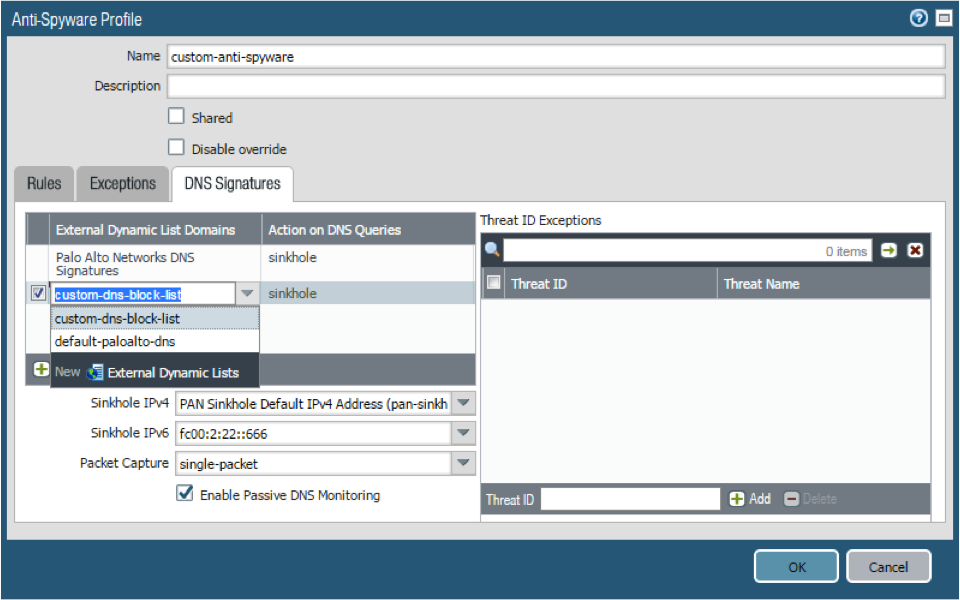Click the Description input field
This screenshot has width=960, height=600.
tap(556, 86)
